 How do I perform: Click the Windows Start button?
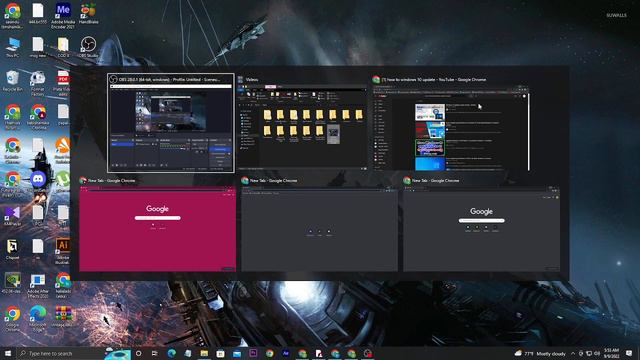point(7,353)
